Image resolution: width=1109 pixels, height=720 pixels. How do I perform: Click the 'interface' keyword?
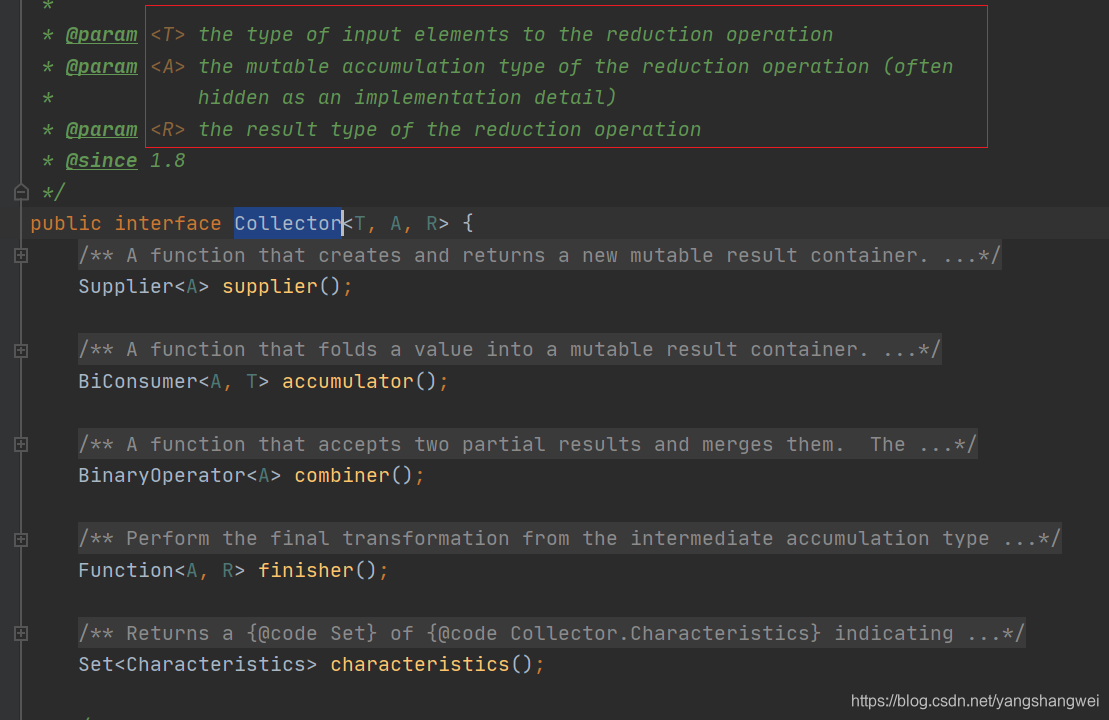(168, 223)
